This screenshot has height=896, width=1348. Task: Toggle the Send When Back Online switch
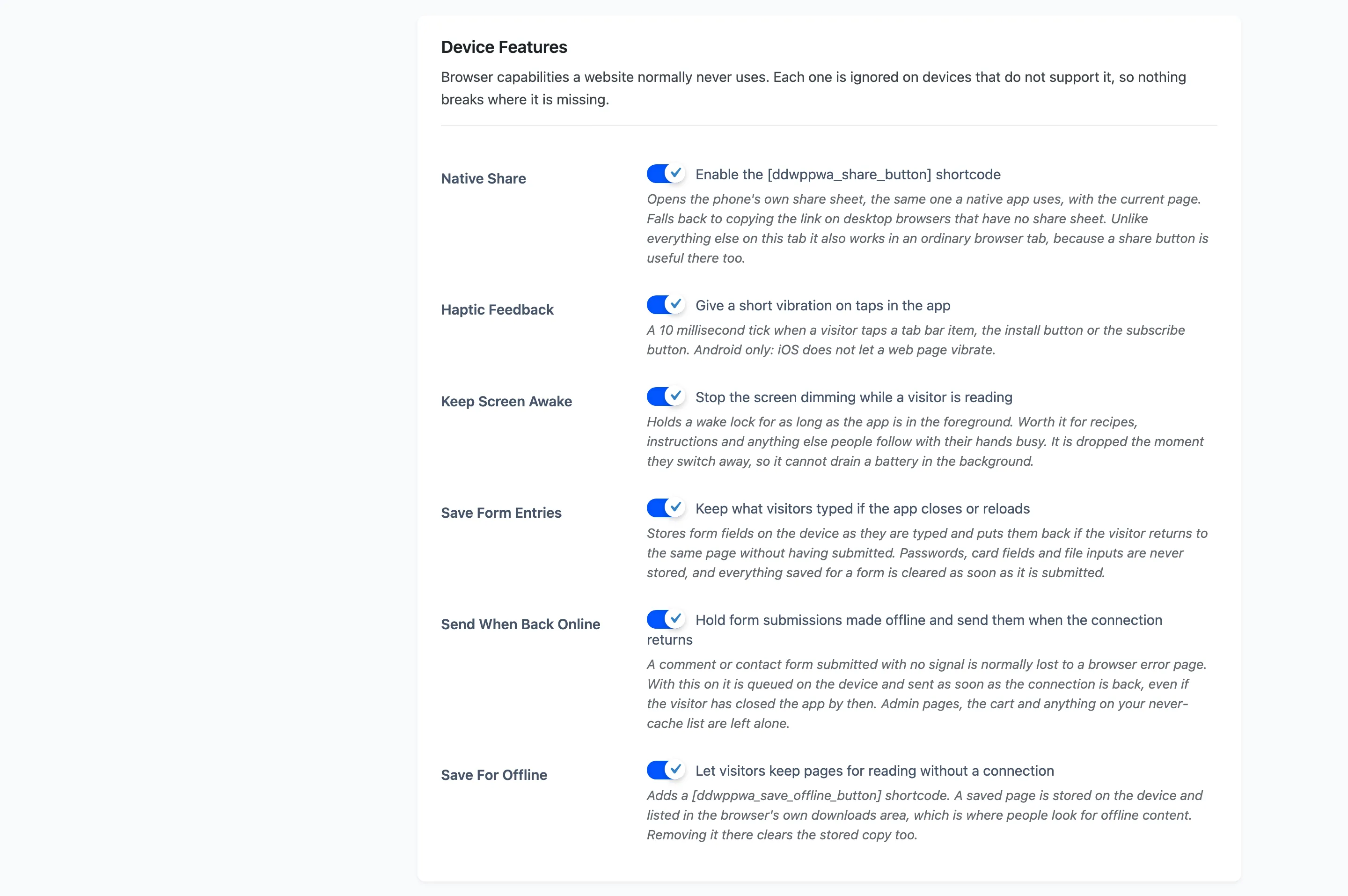[x=666, y=619]
